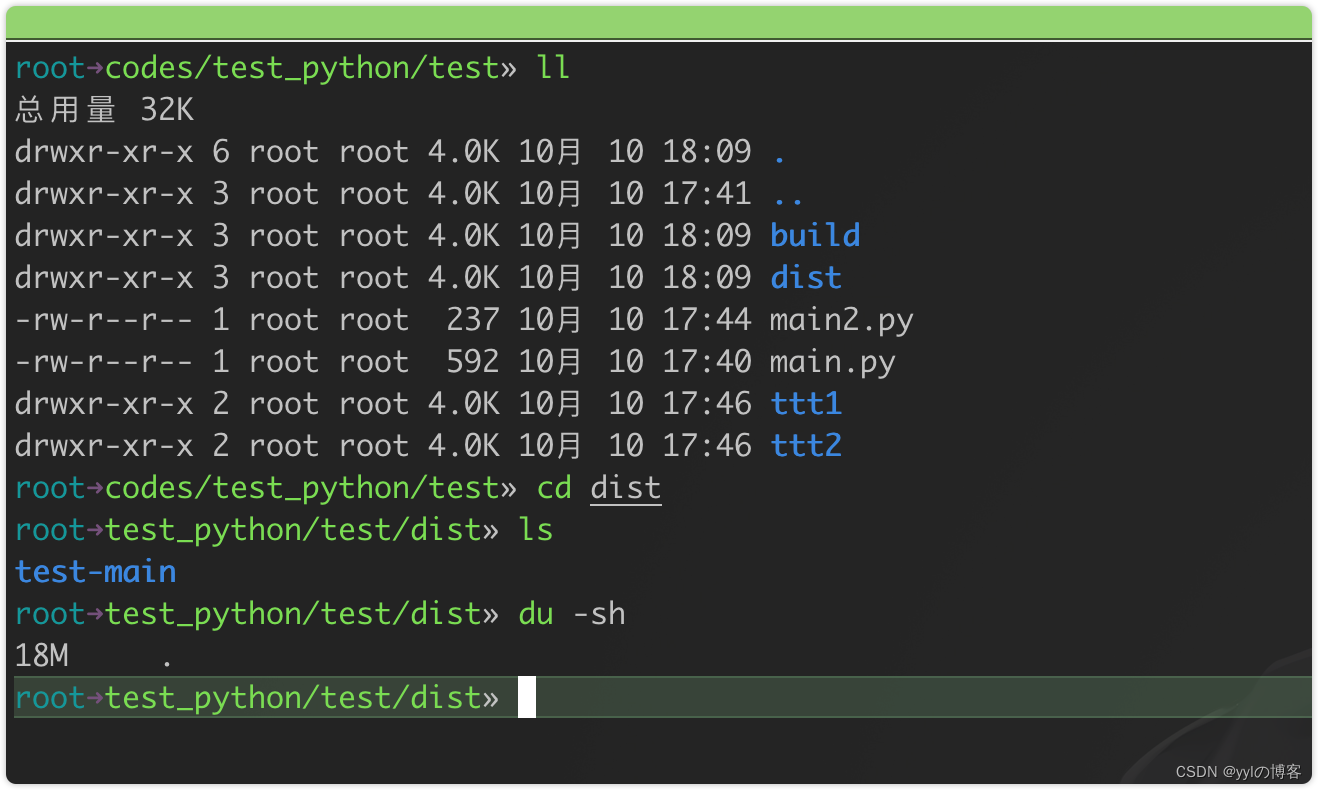Image resolution: width=1318 pixels, height=790 pixels.
Task: Click the CSDN watermark text
Action: pyautogui.click(x=1239, y=771)
